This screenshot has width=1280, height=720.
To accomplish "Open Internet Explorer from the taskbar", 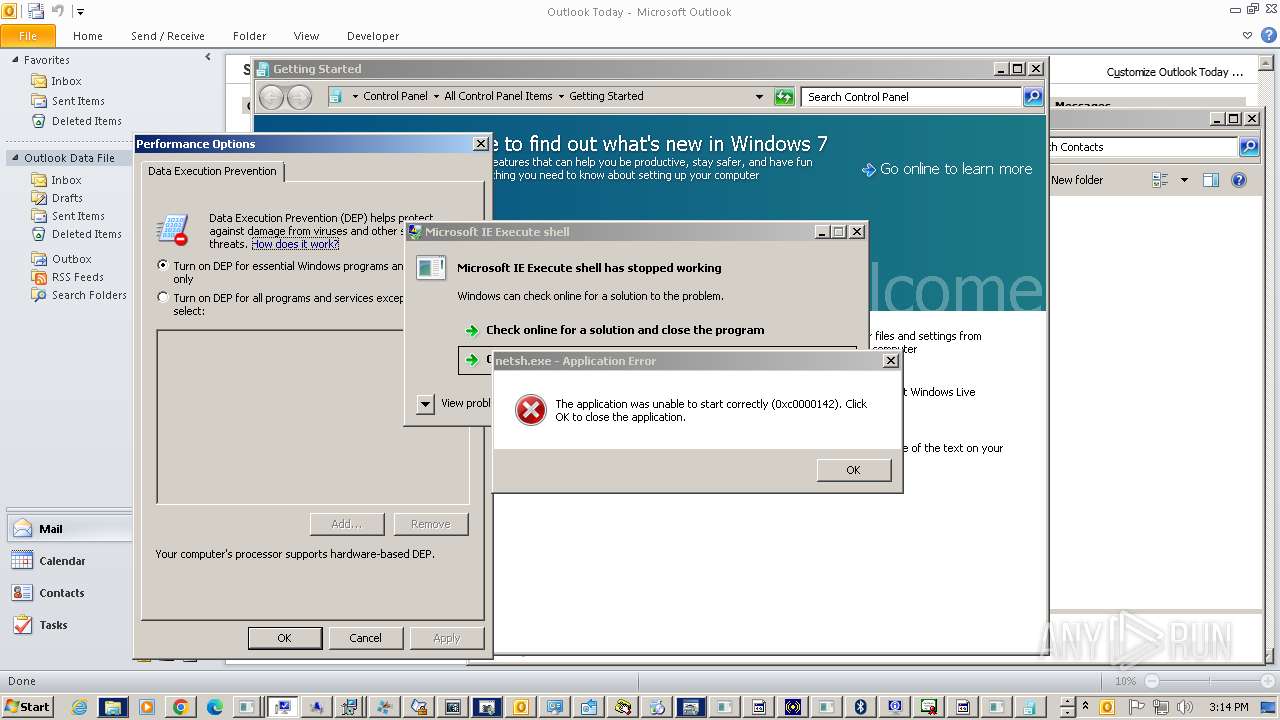I will point(79,707).
